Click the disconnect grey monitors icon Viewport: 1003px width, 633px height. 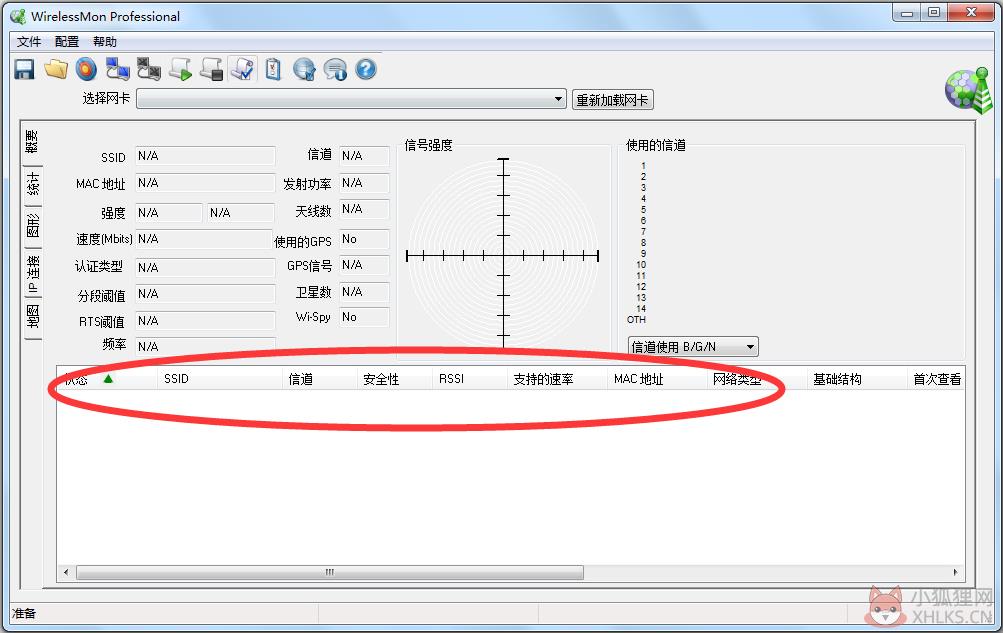[149, 69]
